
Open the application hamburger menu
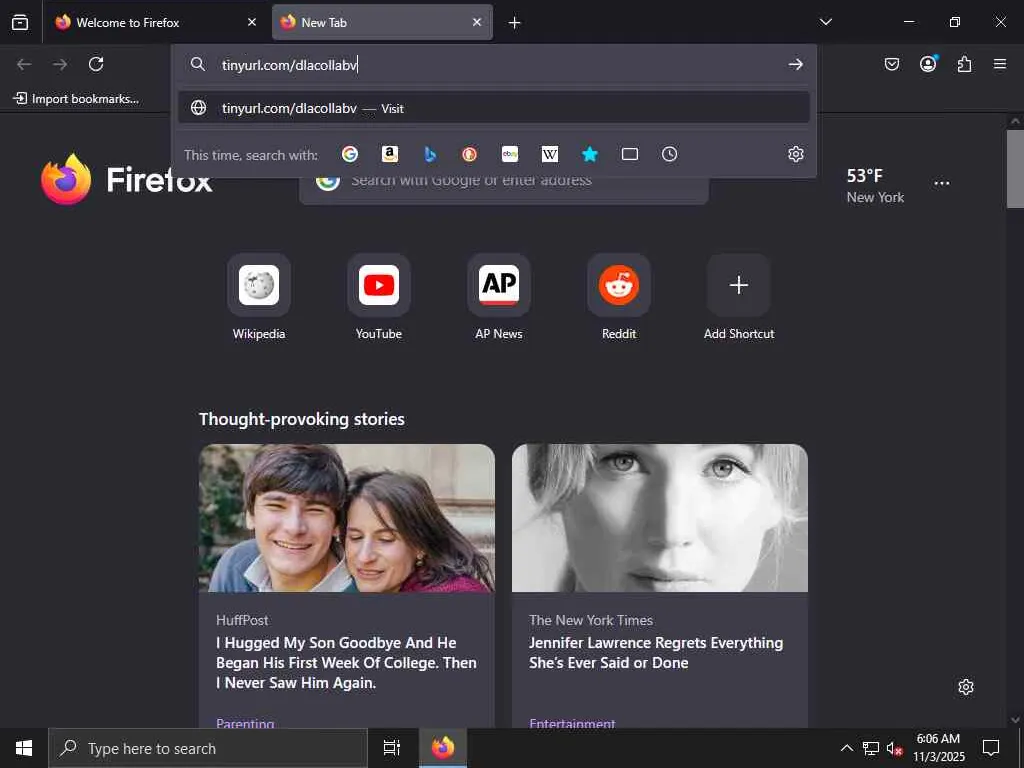pos(1000,64)
